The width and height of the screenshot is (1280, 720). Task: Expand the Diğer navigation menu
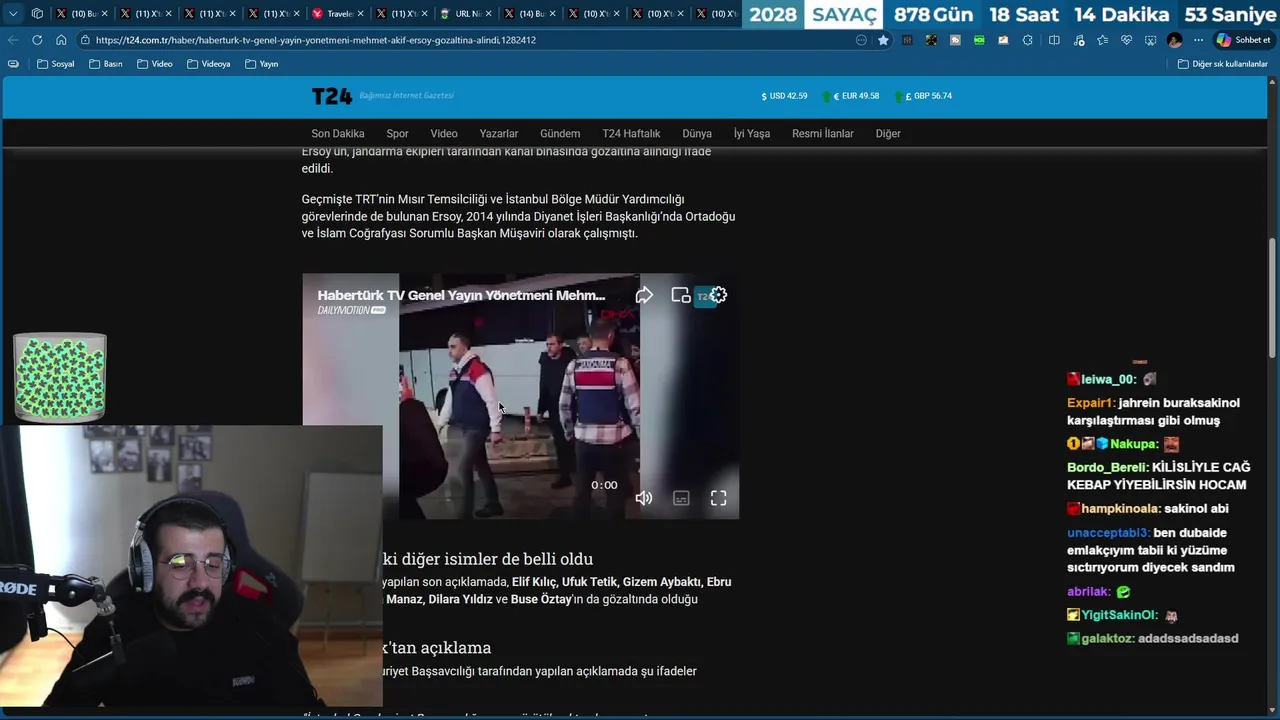point(888,133)
